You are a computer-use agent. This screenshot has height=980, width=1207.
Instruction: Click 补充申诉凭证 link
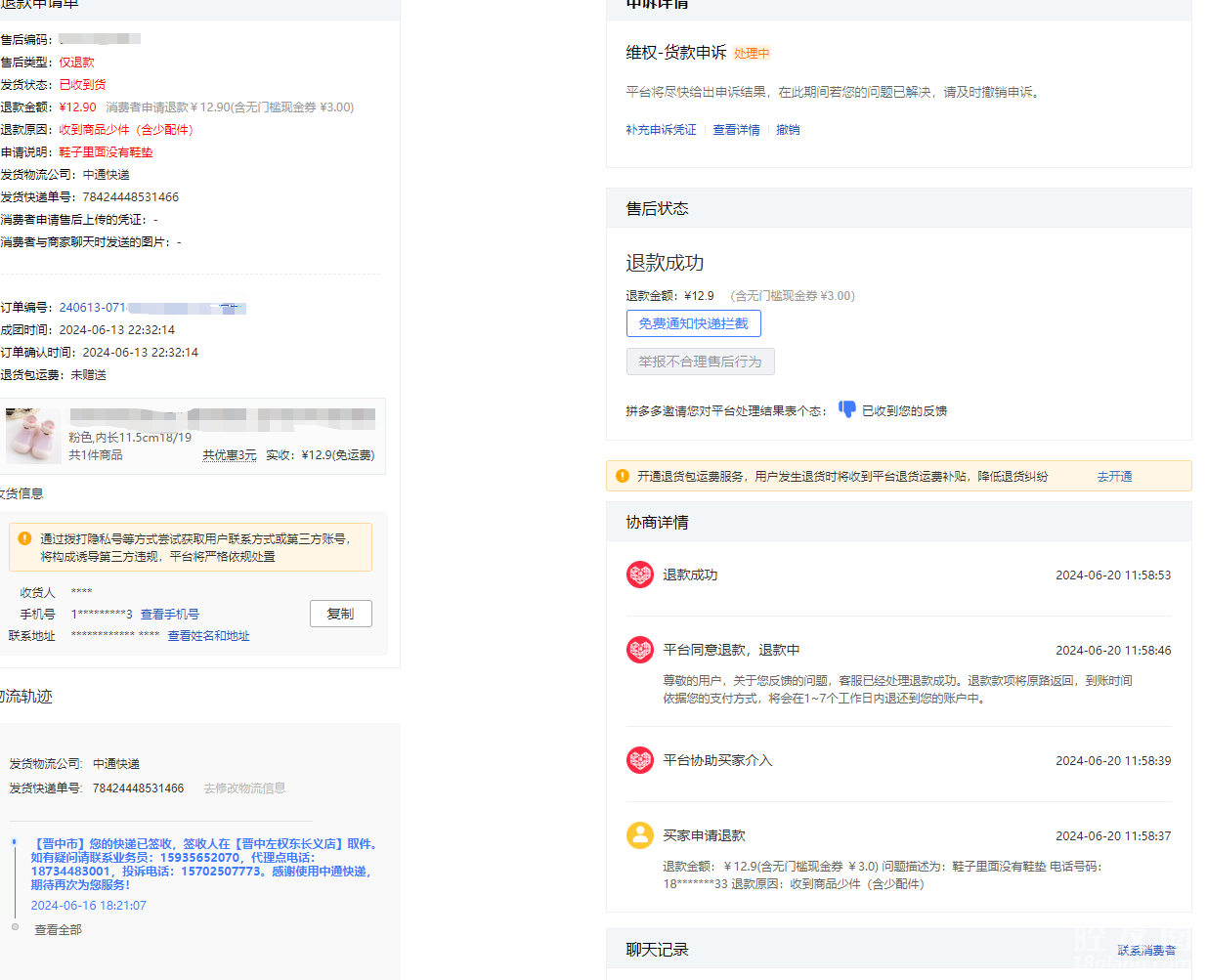click(661, 130)
